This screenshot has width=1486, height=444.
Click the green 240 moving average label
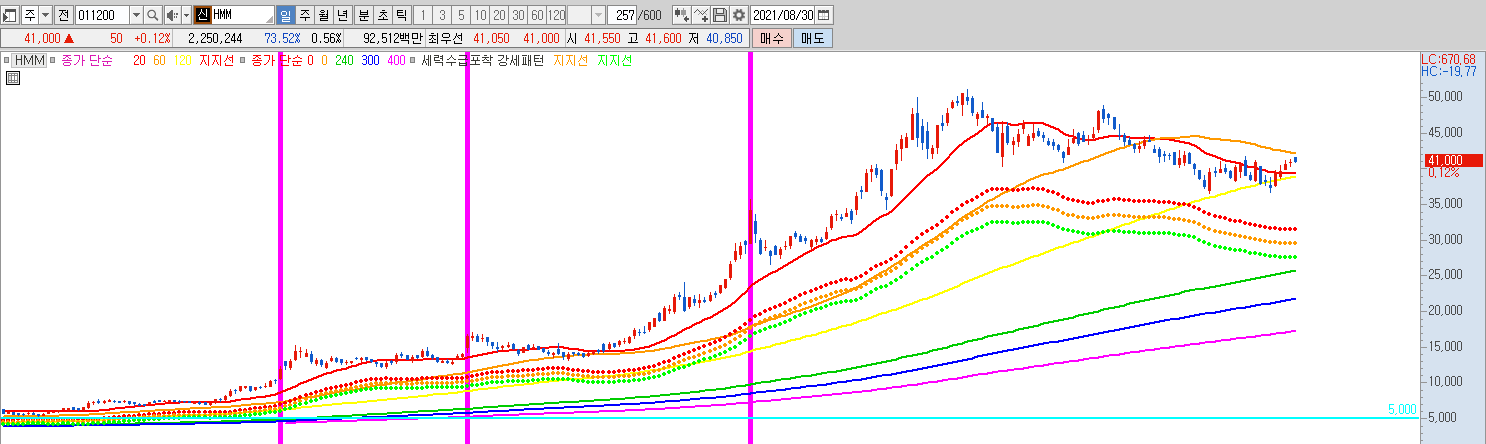[345, 61]
